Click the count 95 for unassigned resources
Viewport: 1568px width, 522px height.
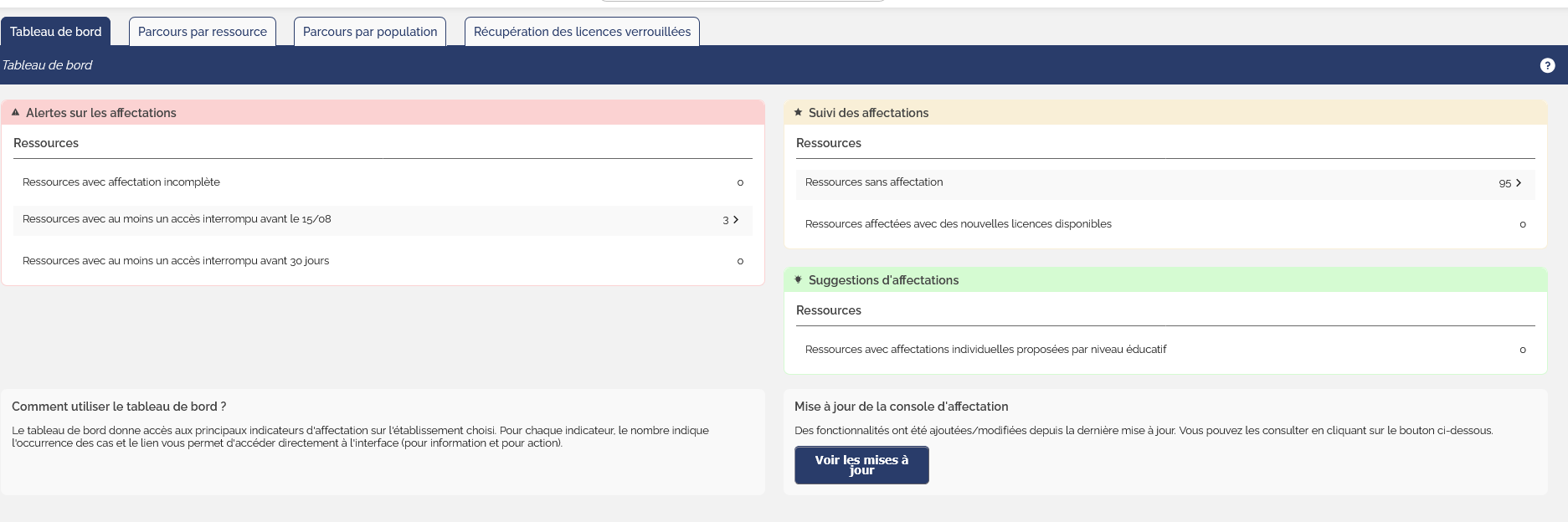[x=1504, y=183]
